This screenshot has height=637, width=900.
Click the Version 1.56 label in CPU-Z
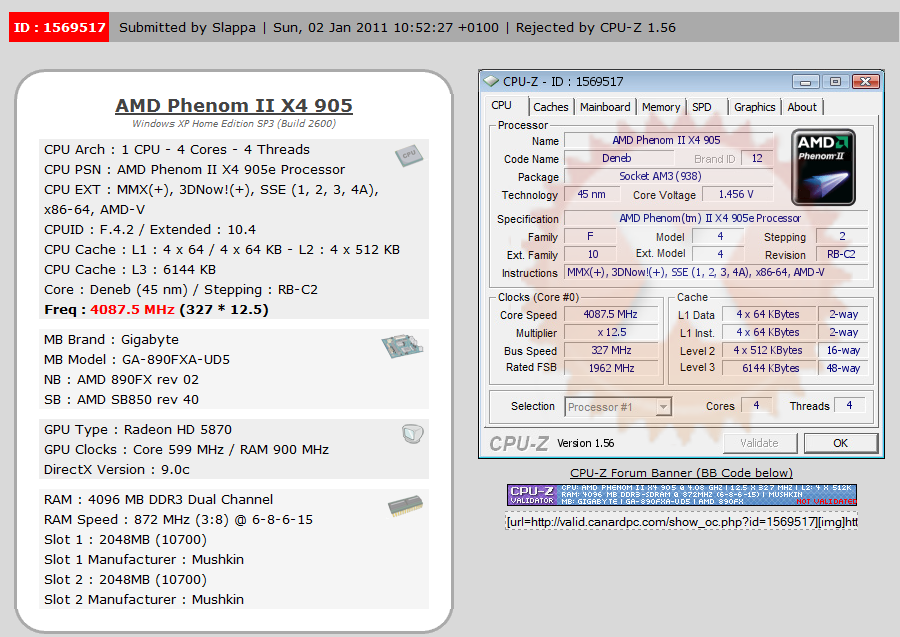pos(585,443)
